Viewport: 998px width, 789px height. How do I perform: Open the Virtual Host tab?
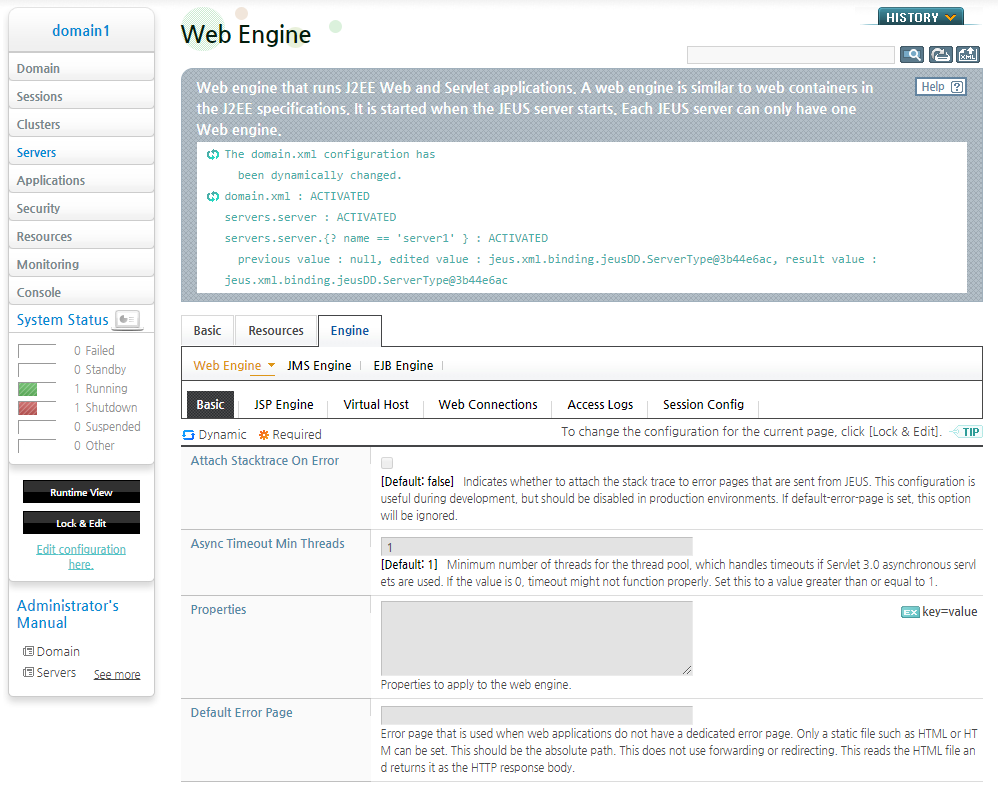point(376,405)
